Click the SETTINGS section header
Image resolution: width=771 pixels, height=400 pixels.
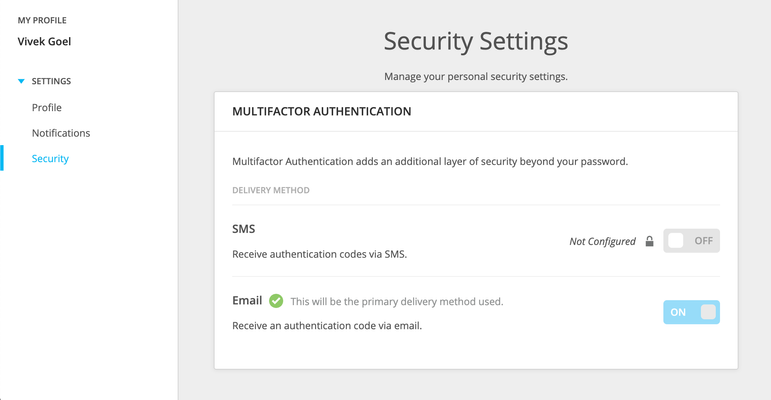(51, 81)
